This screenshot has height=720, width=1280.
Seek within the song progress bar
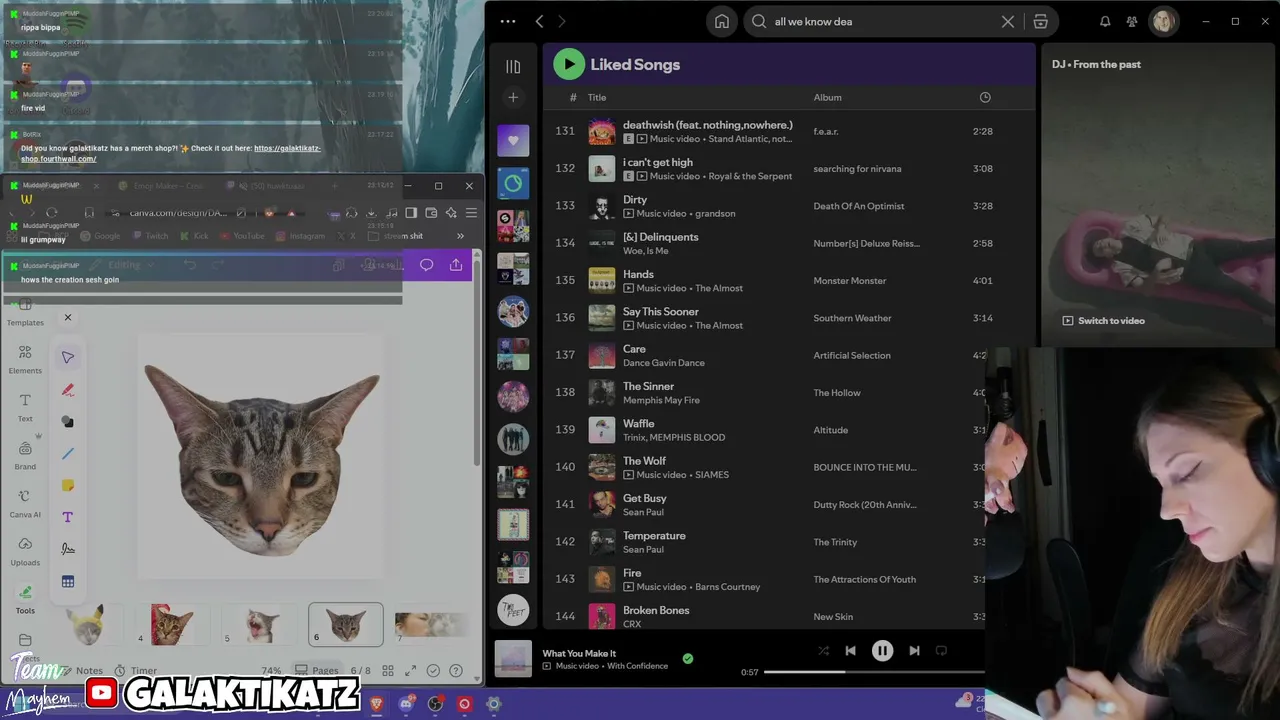[874, 672]
